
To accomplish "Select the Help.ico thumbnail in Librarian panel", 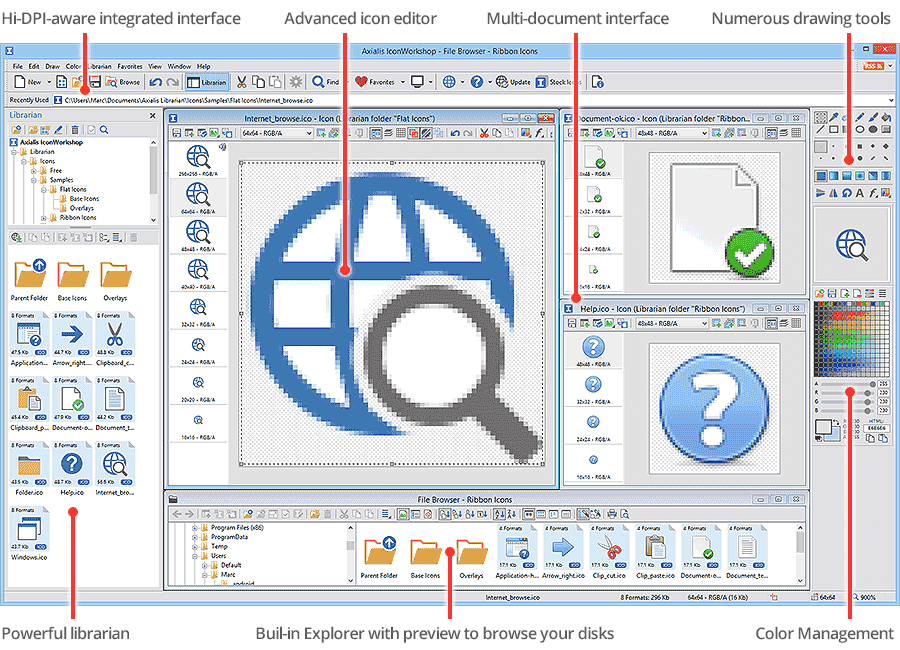I will (x=70, y=465).
